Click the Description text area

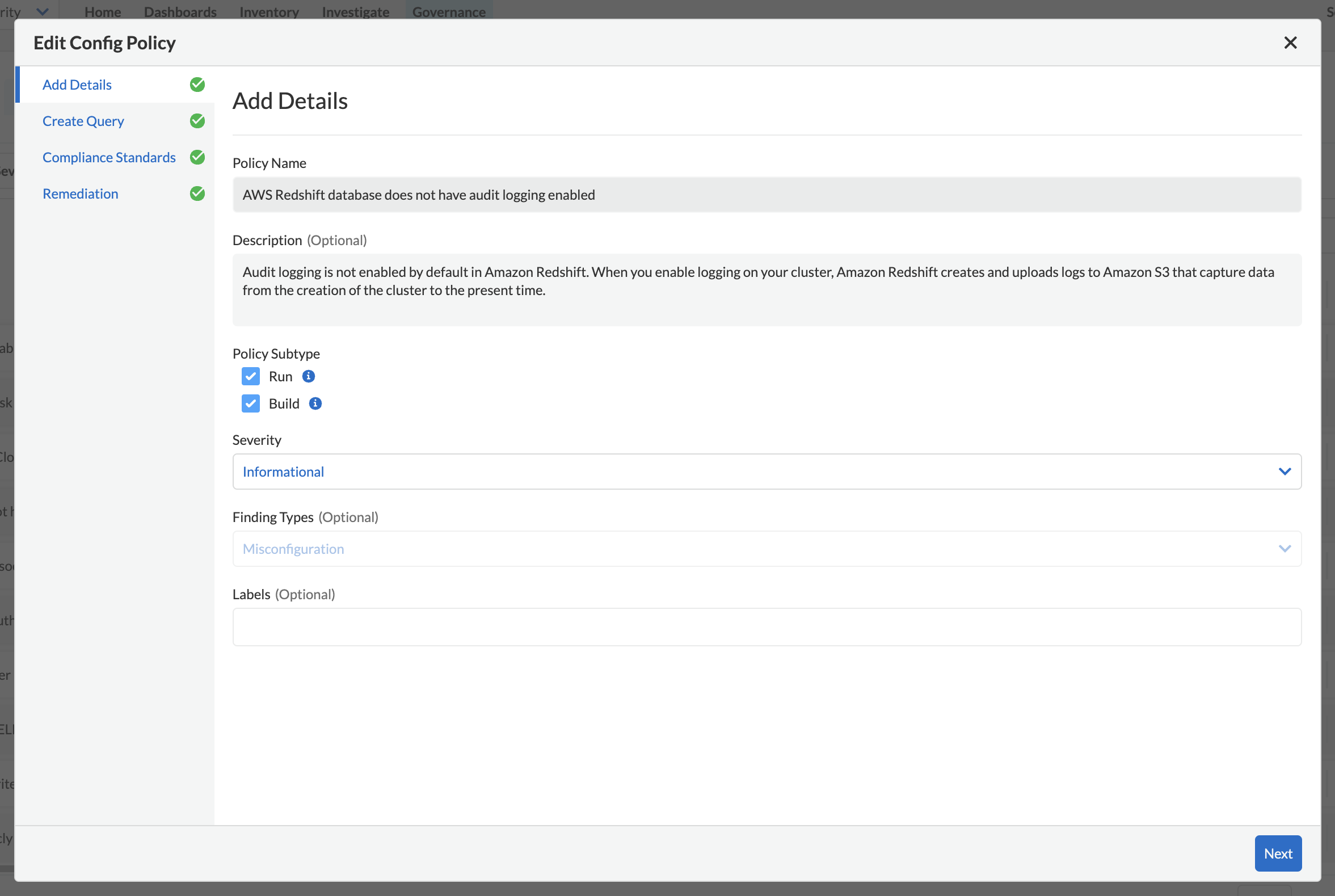[765, 290]
